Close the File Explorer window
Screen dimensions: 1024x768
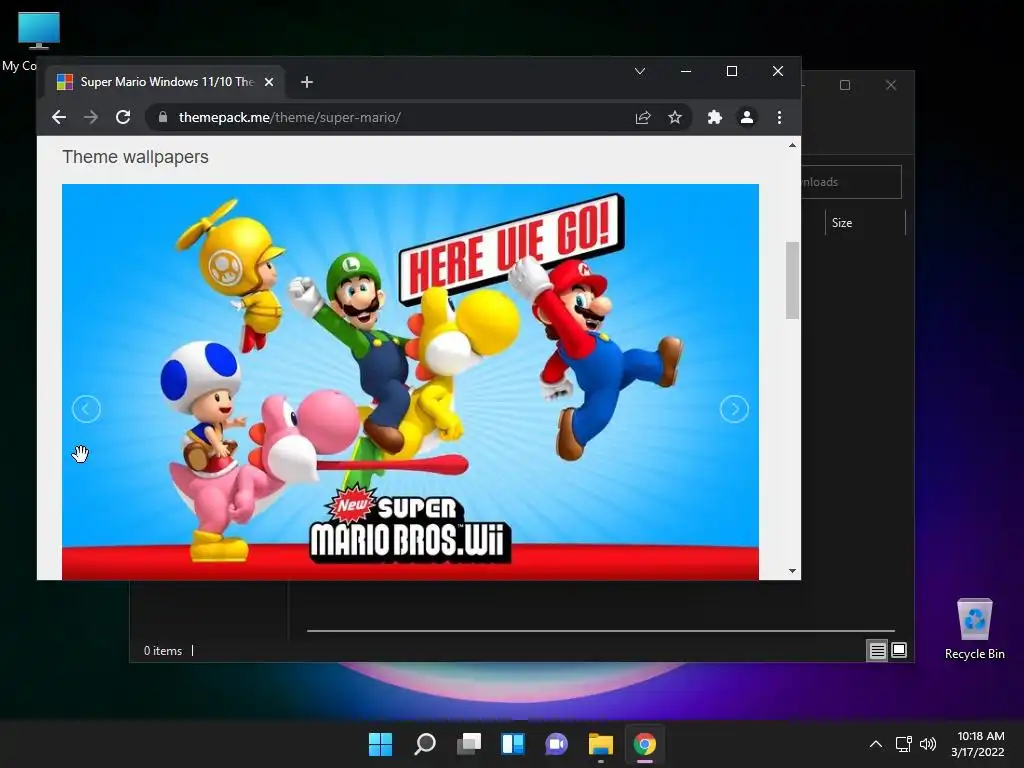click(x=891, y=86)
